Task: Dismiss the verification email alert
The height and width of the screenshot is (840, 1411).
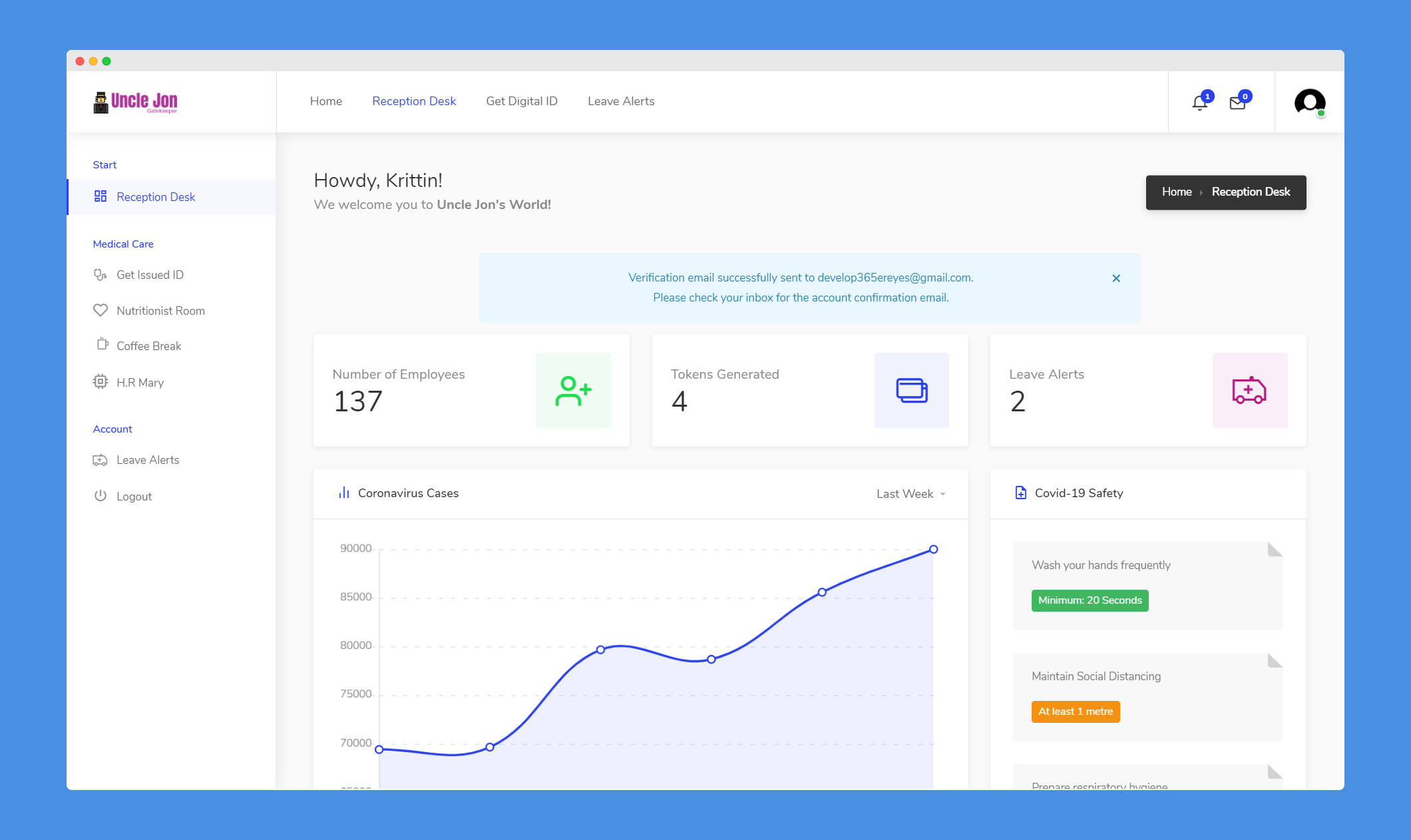Action: point(1116,278)
